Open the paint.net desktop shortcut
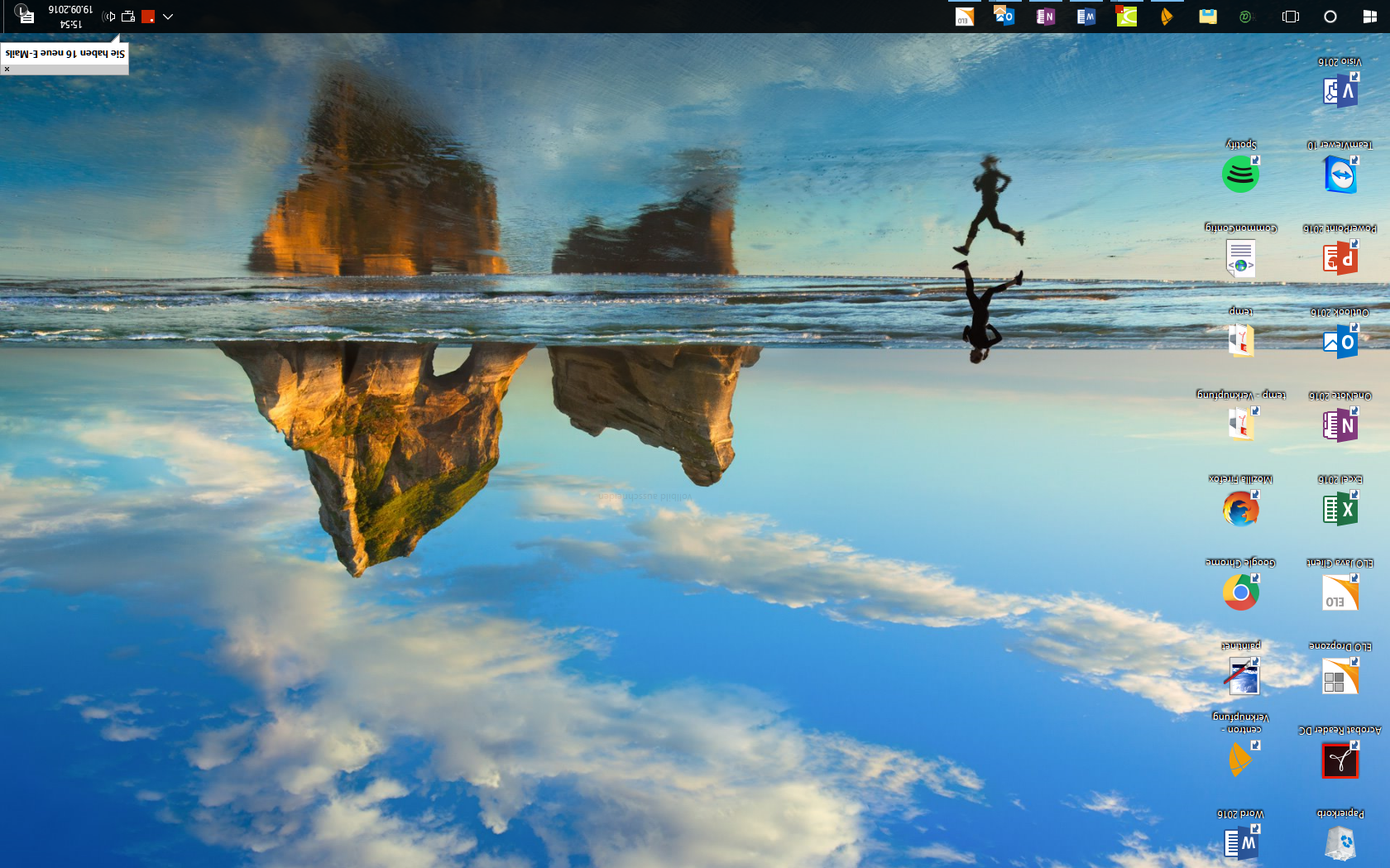The image size is (1390, 868). (x=1241, y=676)
